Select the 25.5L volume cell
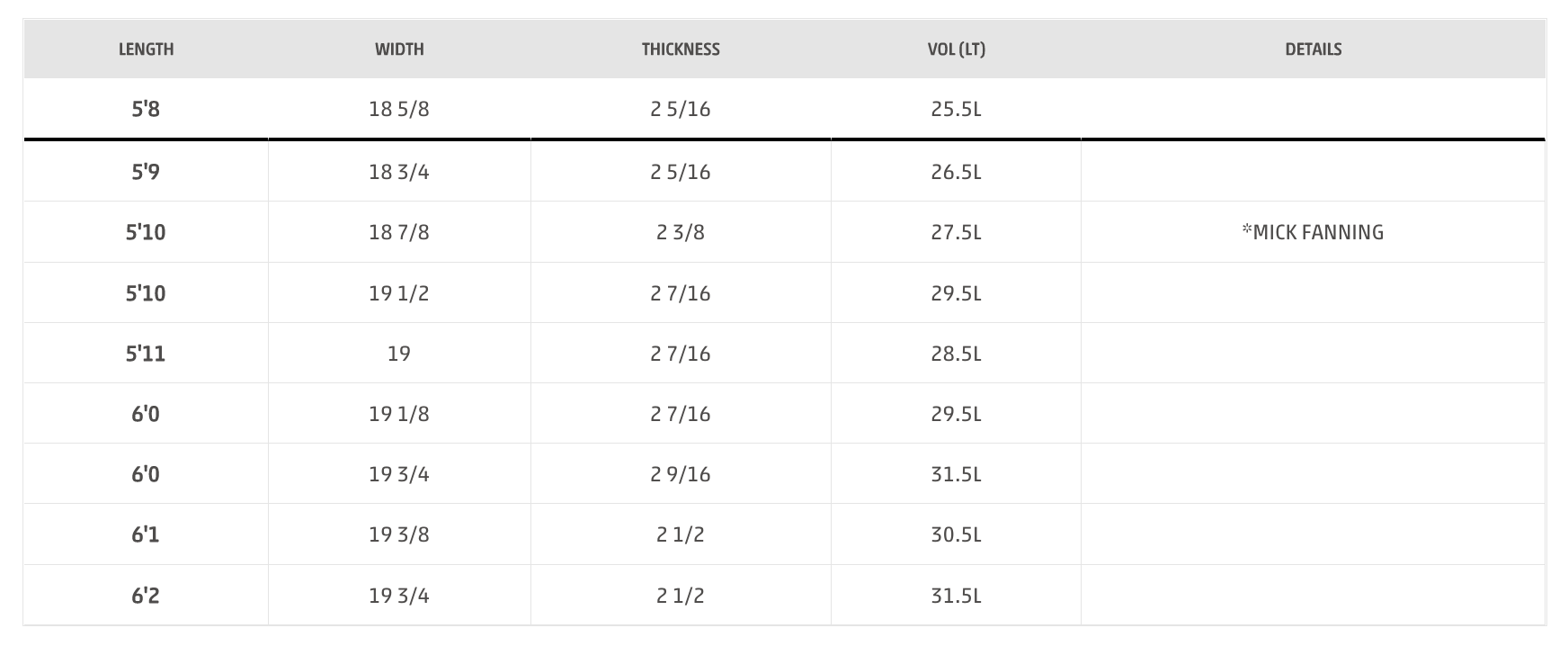 tap(956, 109)
